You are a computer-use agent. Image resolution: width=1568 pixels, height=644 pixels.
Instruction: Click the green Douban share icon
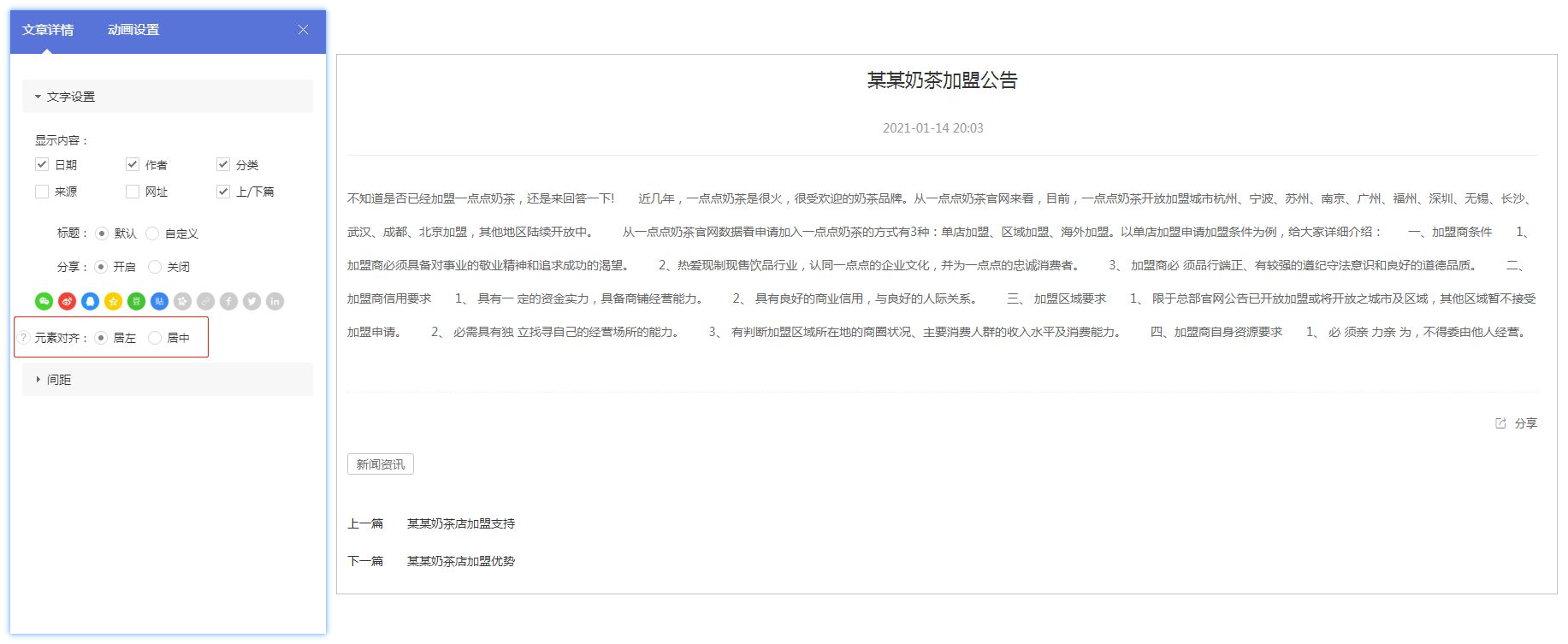click(x=136, y=301)
